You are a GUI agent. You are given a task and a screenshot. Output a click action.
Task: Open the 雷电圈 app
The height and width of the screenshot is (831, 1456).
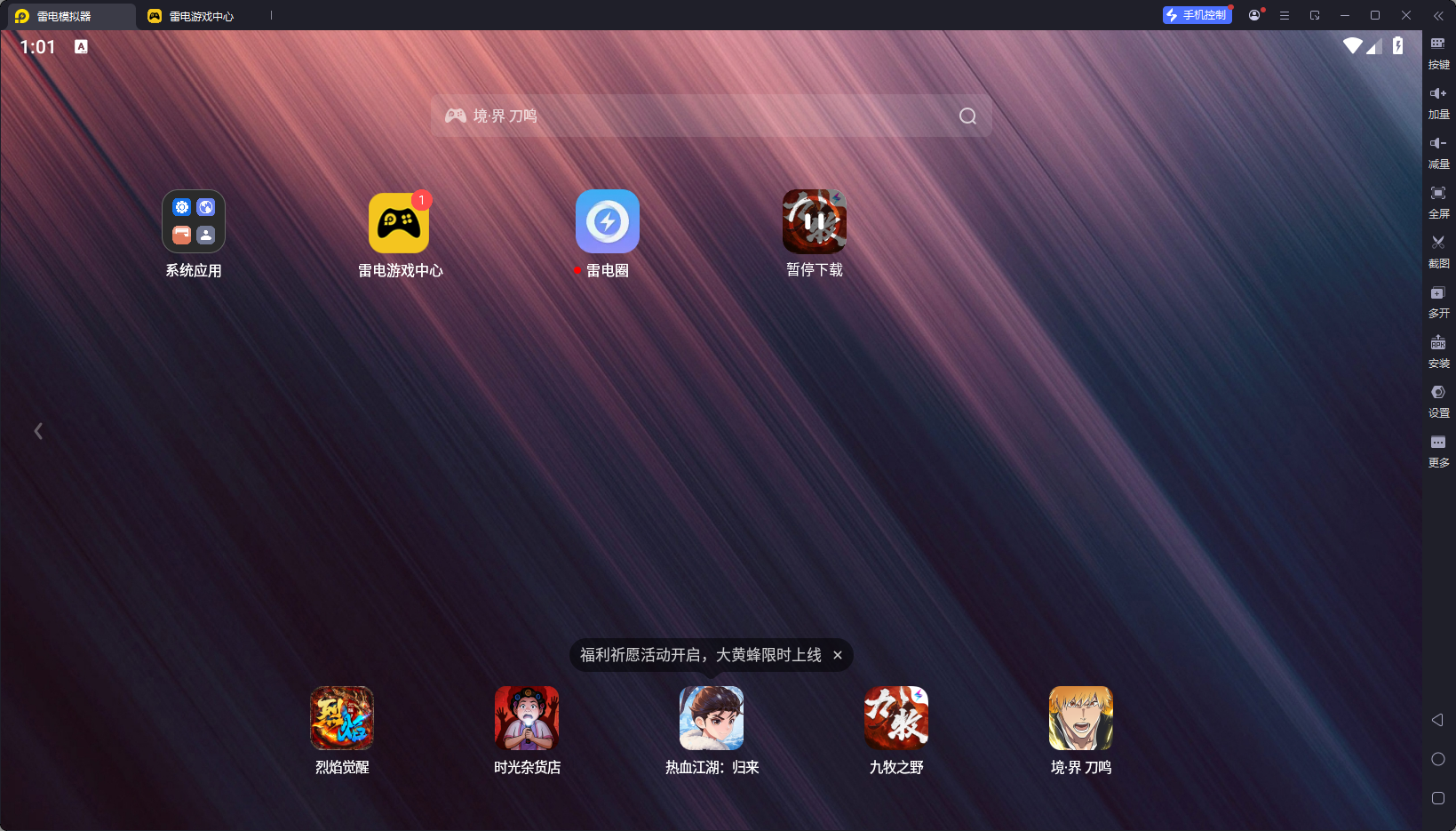608,221
